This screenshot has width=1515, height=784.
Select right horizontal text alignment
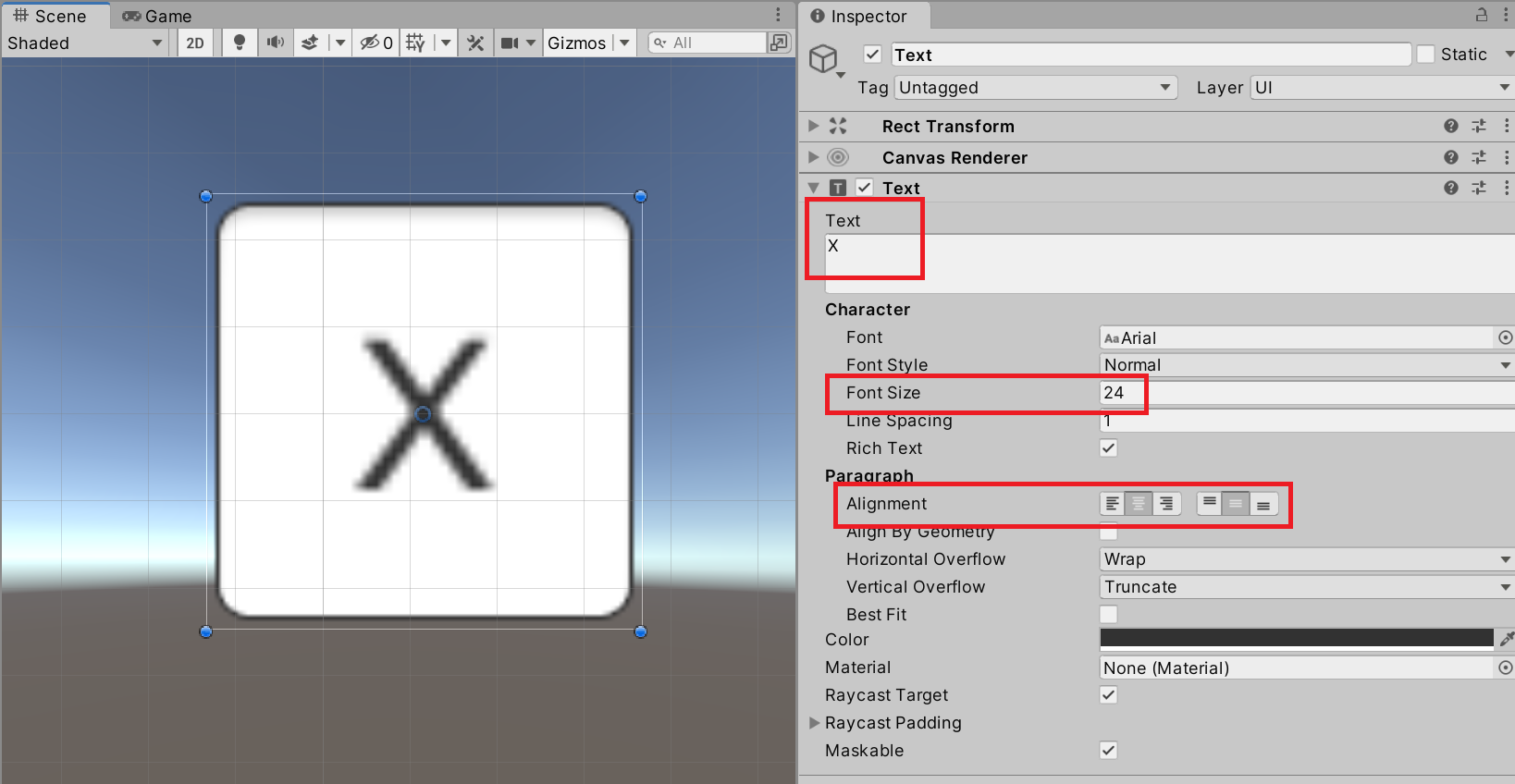(1166, 504)
